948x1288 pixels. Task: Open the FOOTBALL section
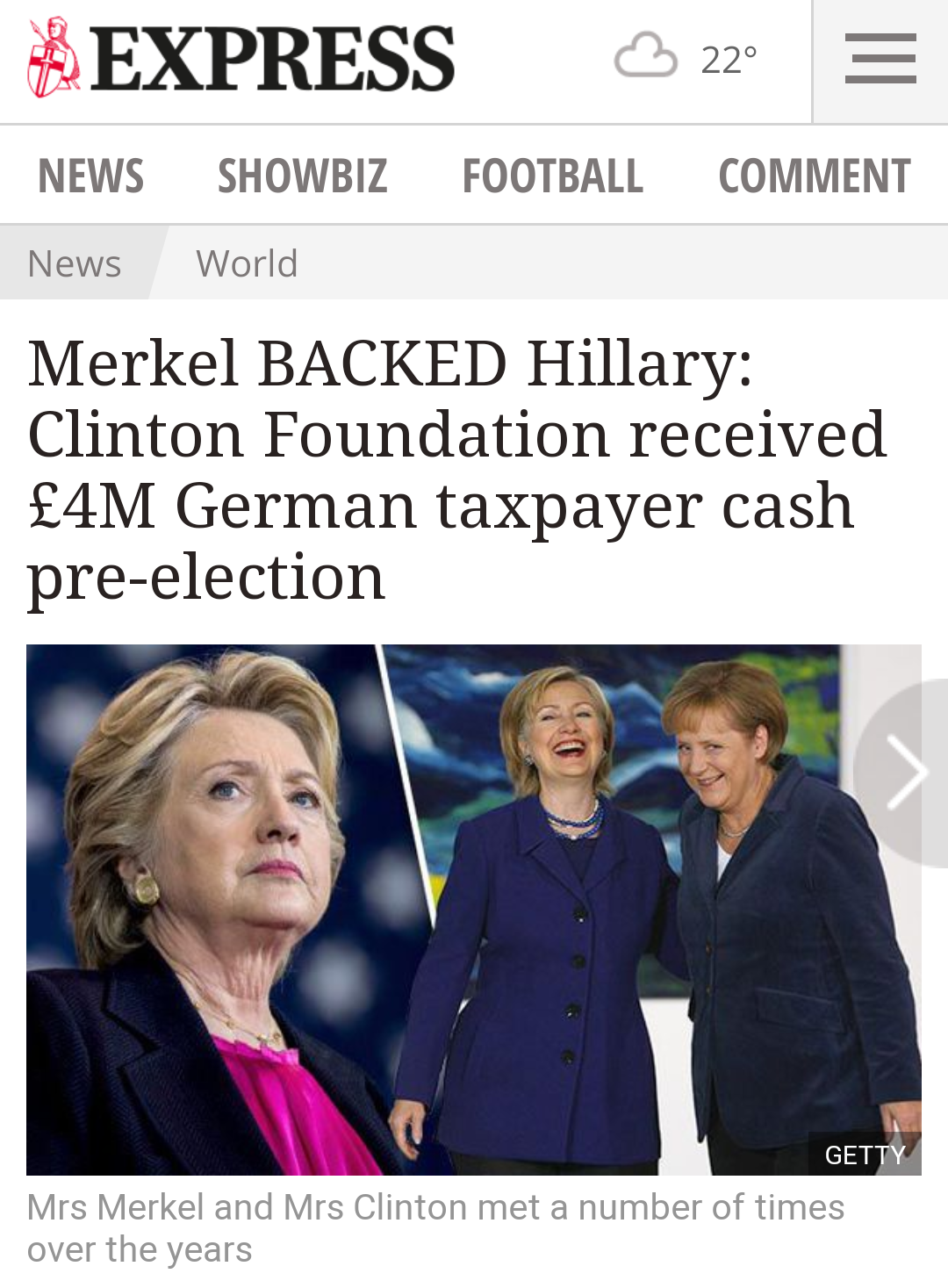point(553,176)
